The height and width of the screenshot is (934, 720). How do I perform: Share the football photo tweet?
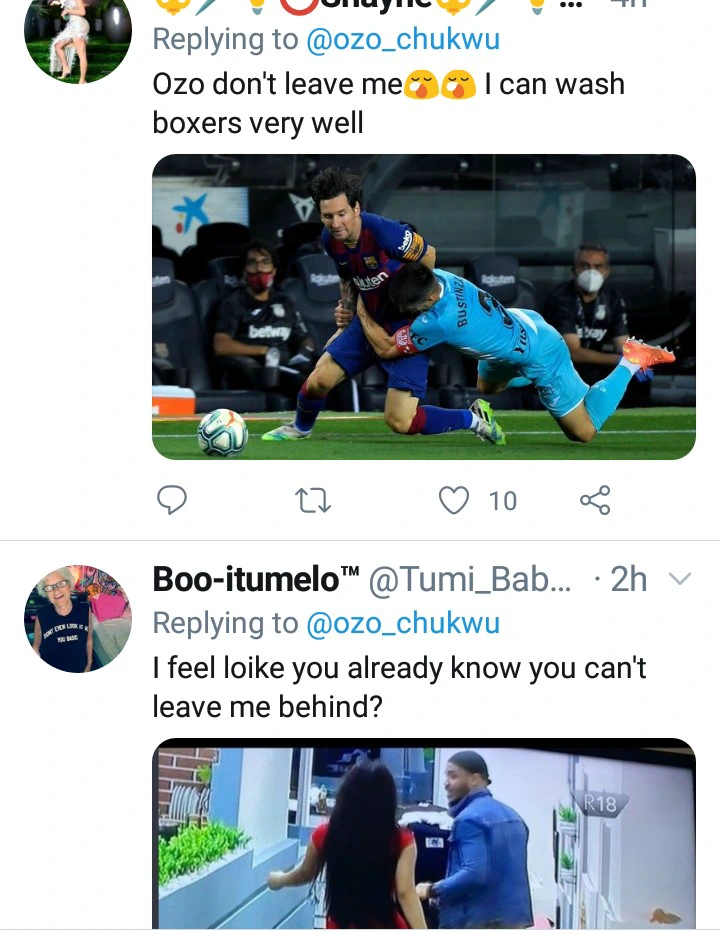(595, 499)
